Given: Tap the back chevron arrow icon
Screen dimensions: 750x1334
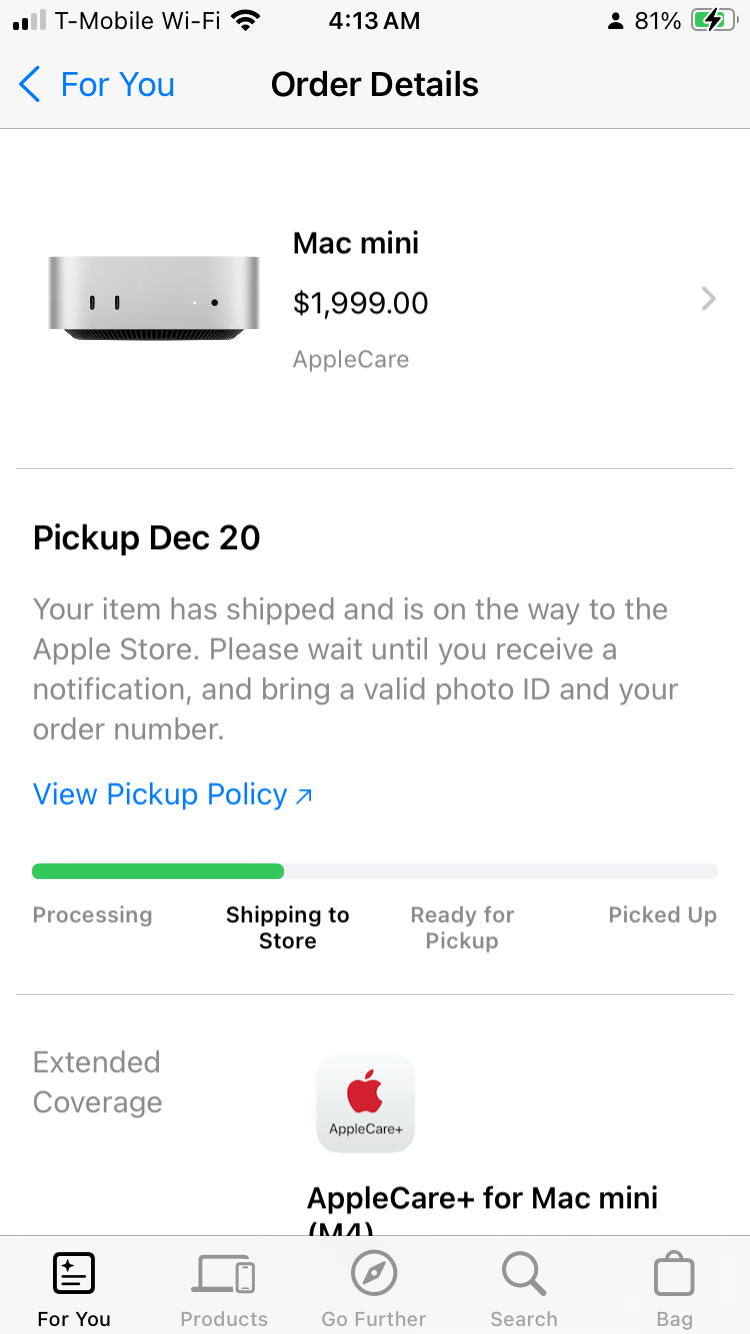Looking at the screenshot, I should point(30,85).
